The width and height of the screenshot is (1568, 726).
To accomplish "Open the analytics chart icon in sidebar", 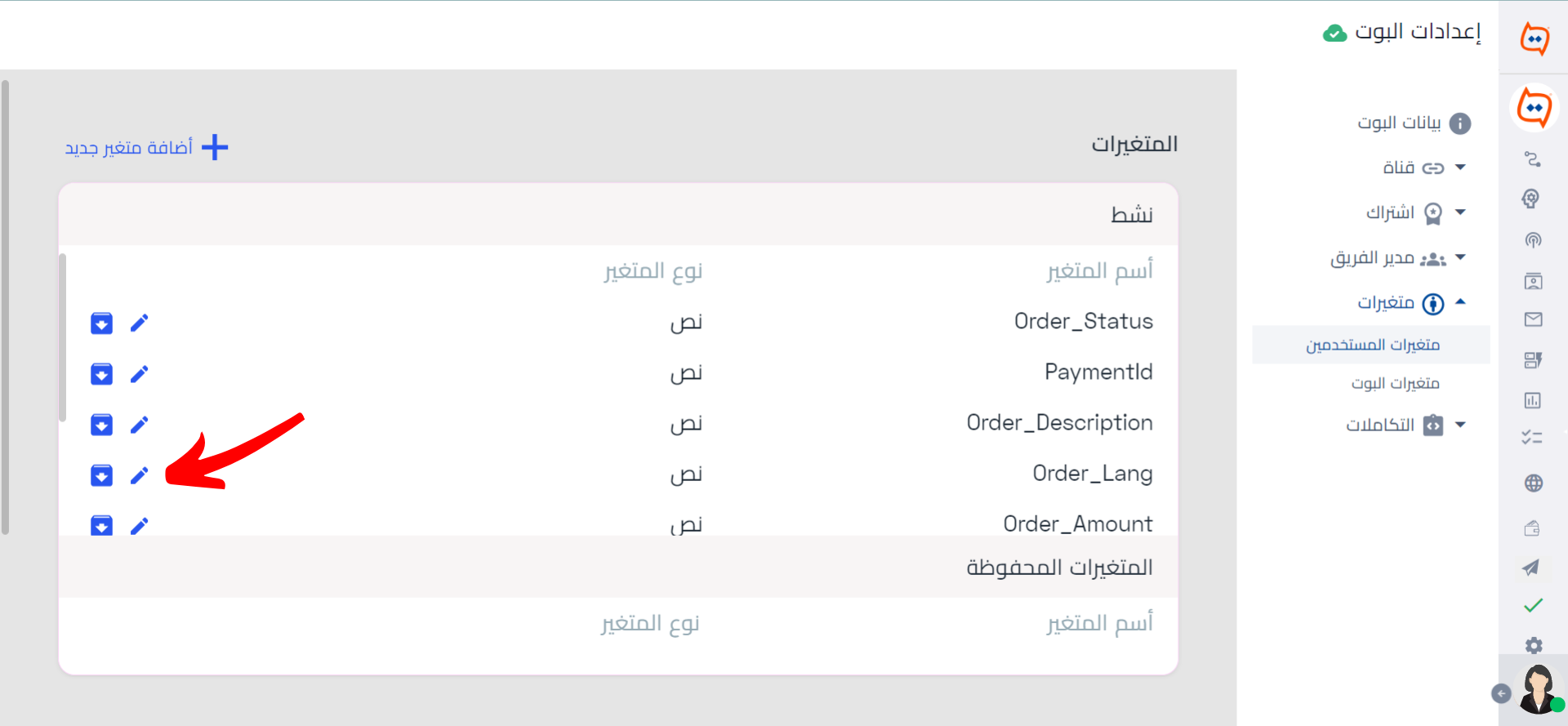I will point(1533,400).
